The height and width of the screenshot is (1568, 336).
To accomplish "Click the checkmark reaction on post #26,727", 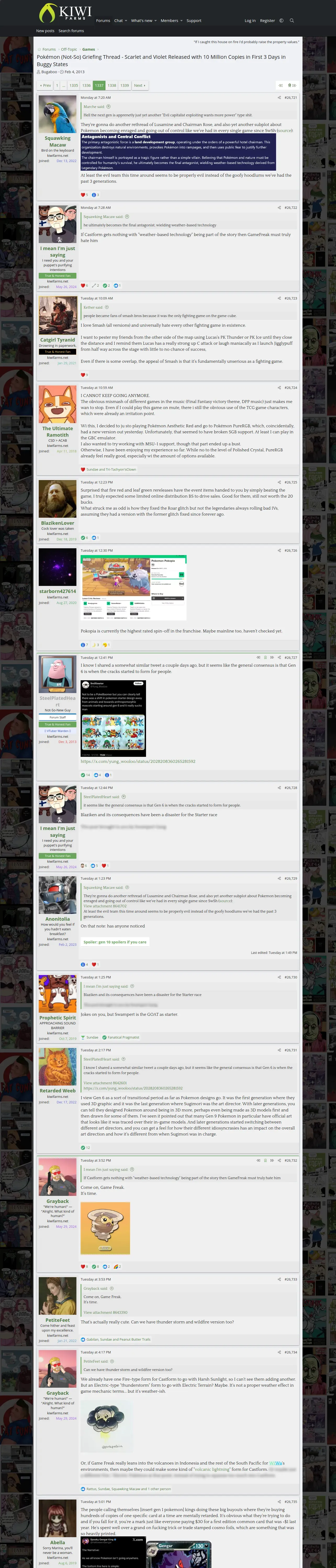I will click(83, 775).
